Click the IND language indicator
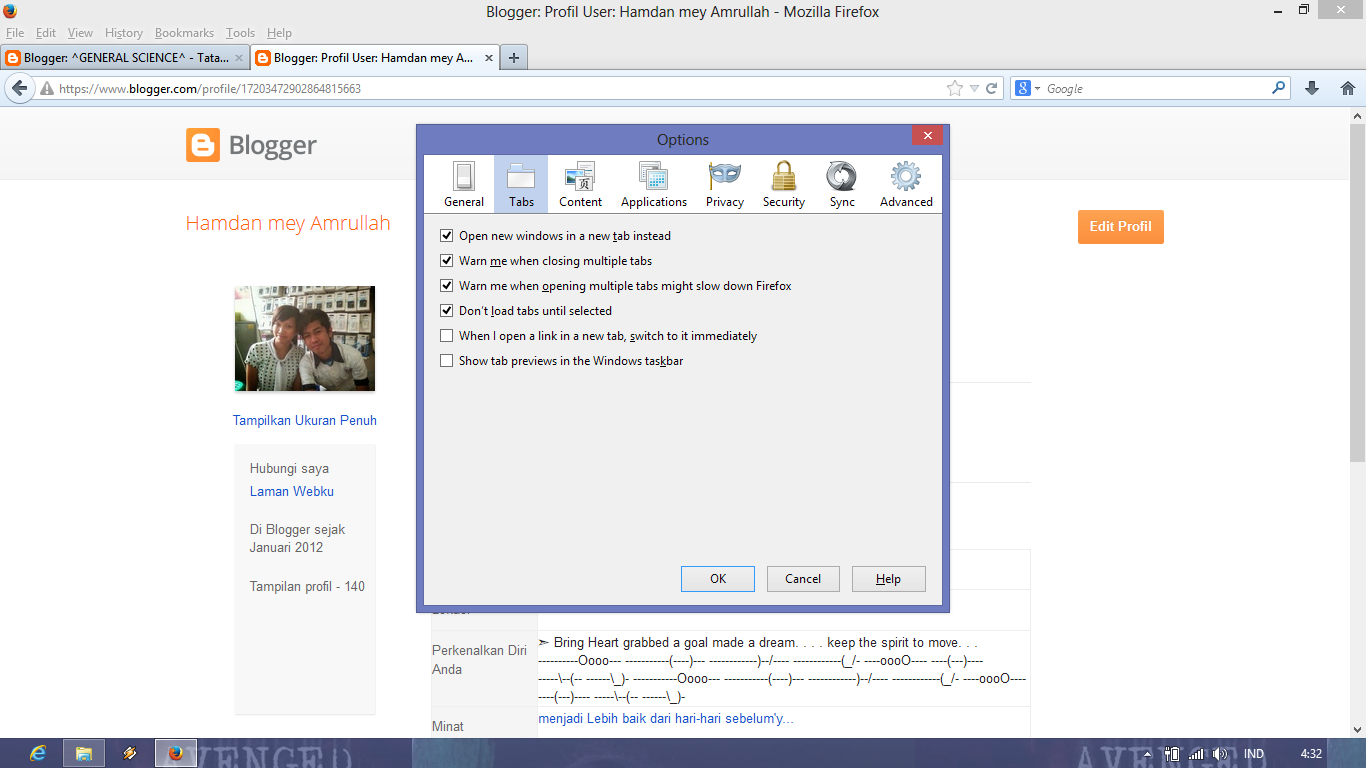Screen dimensions: 1366x768 point(1253,754)
